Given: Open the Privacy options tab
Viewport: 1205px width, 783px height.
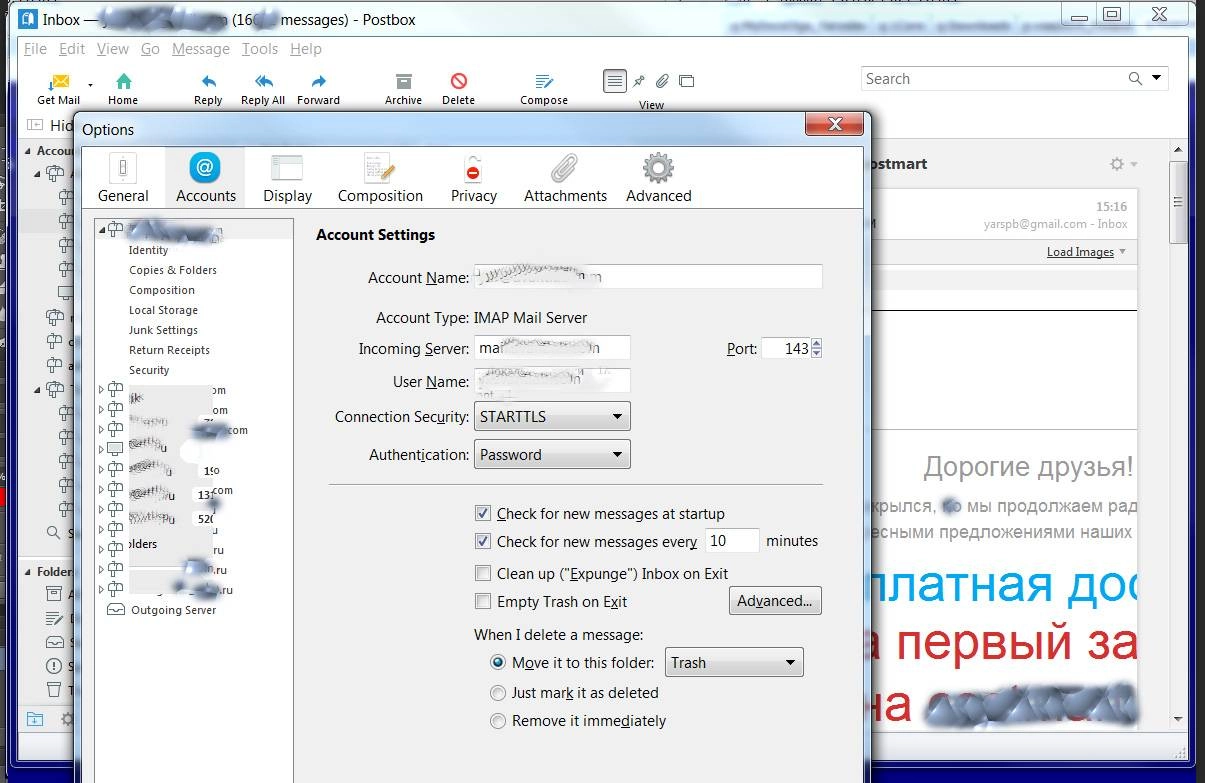Looking at the screenshot, I should [474, 179].
